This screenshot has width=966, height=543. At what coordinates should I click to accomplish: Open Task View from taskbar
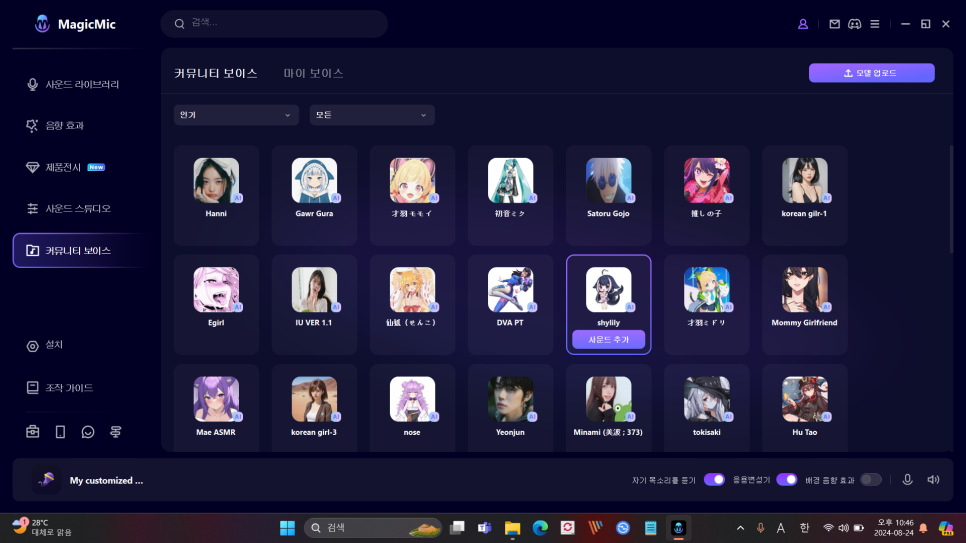pos(457,528)
